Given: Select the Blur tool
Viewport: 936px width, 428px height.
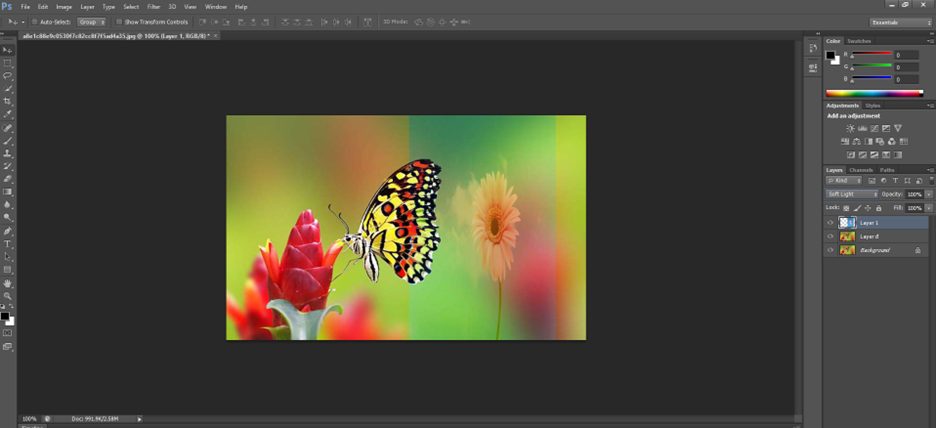Looking at the screenshot, I should point(8,204).
